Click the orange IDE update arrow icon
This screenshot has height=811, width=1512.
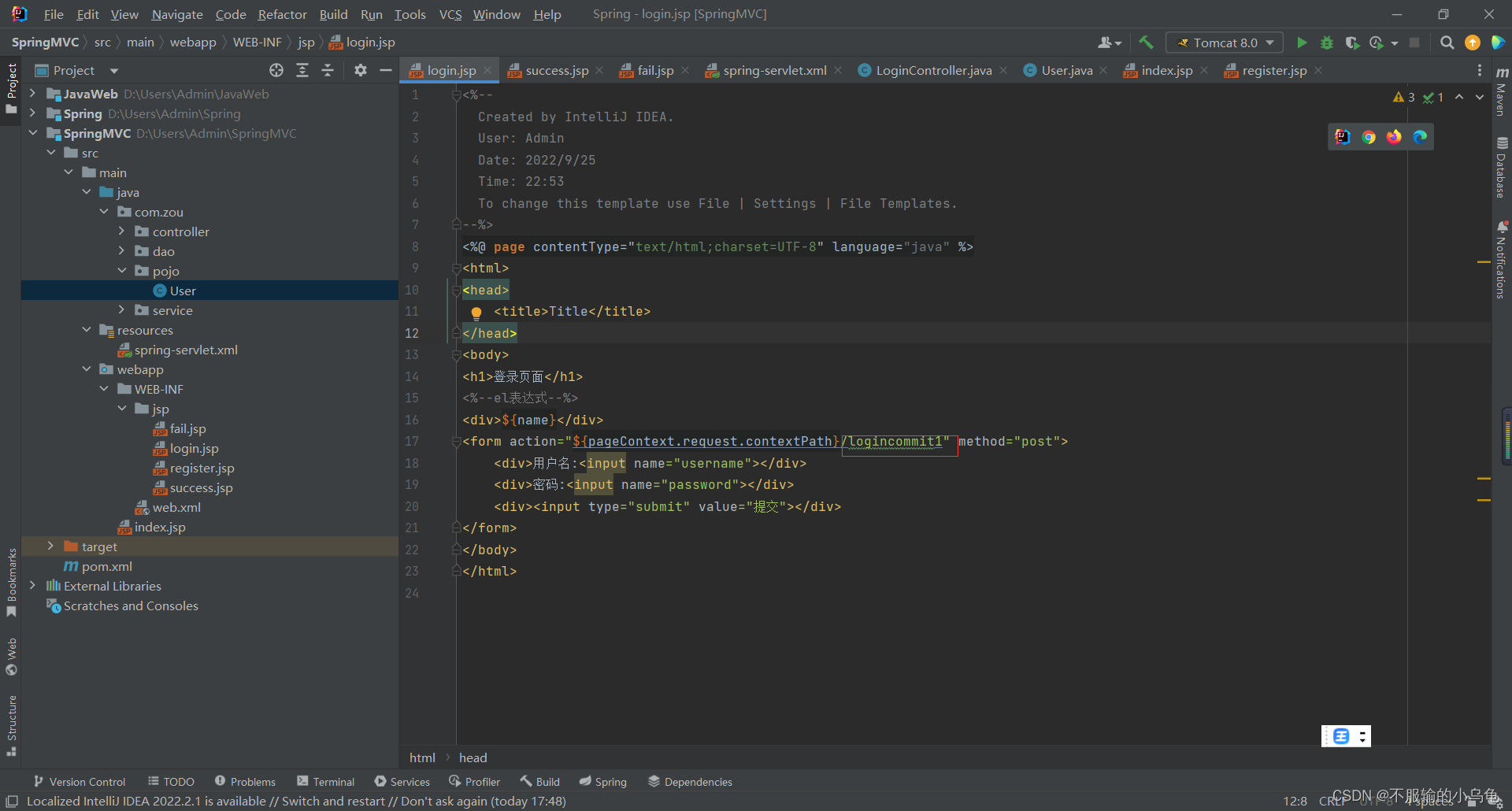click(x=1472, y=43)
